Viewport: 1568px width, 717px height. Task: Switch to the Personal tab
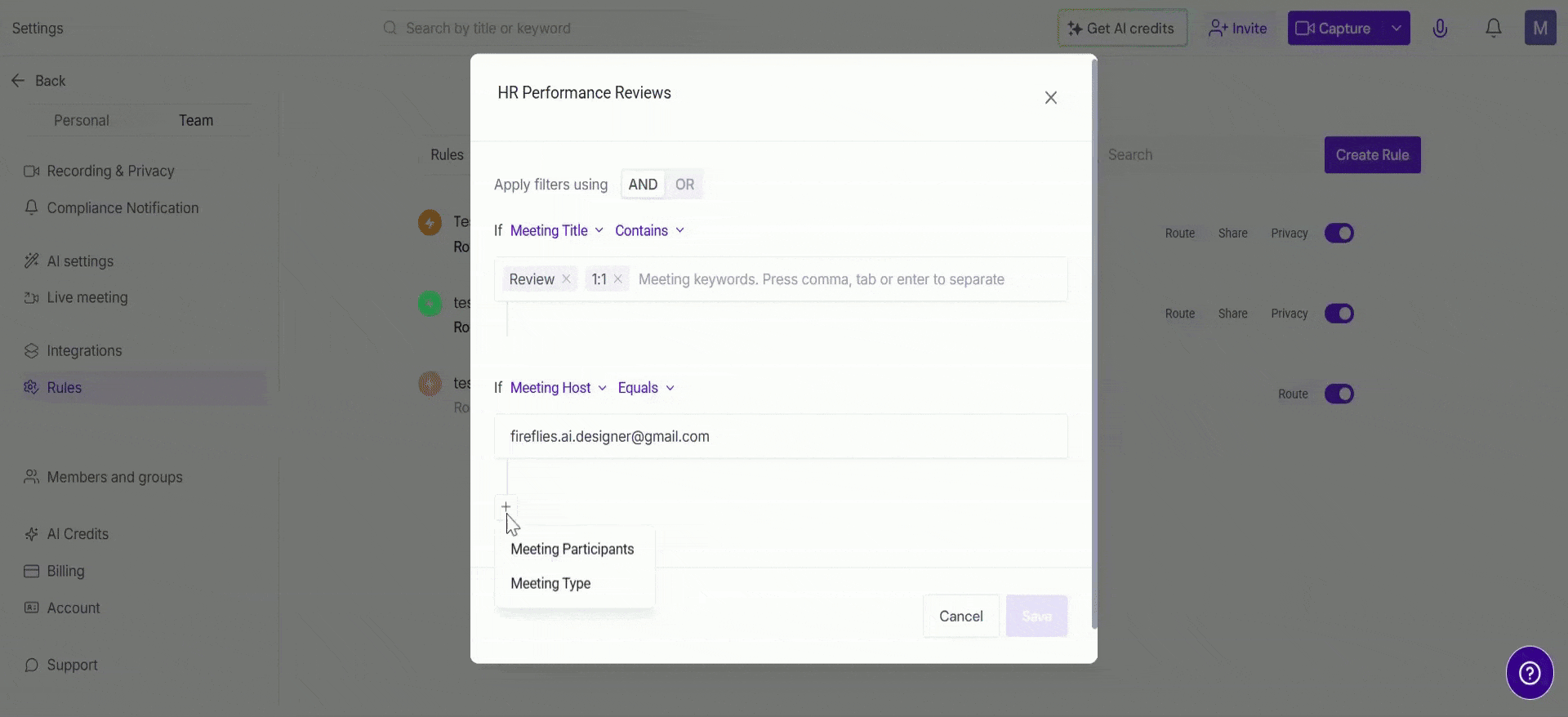81,121
